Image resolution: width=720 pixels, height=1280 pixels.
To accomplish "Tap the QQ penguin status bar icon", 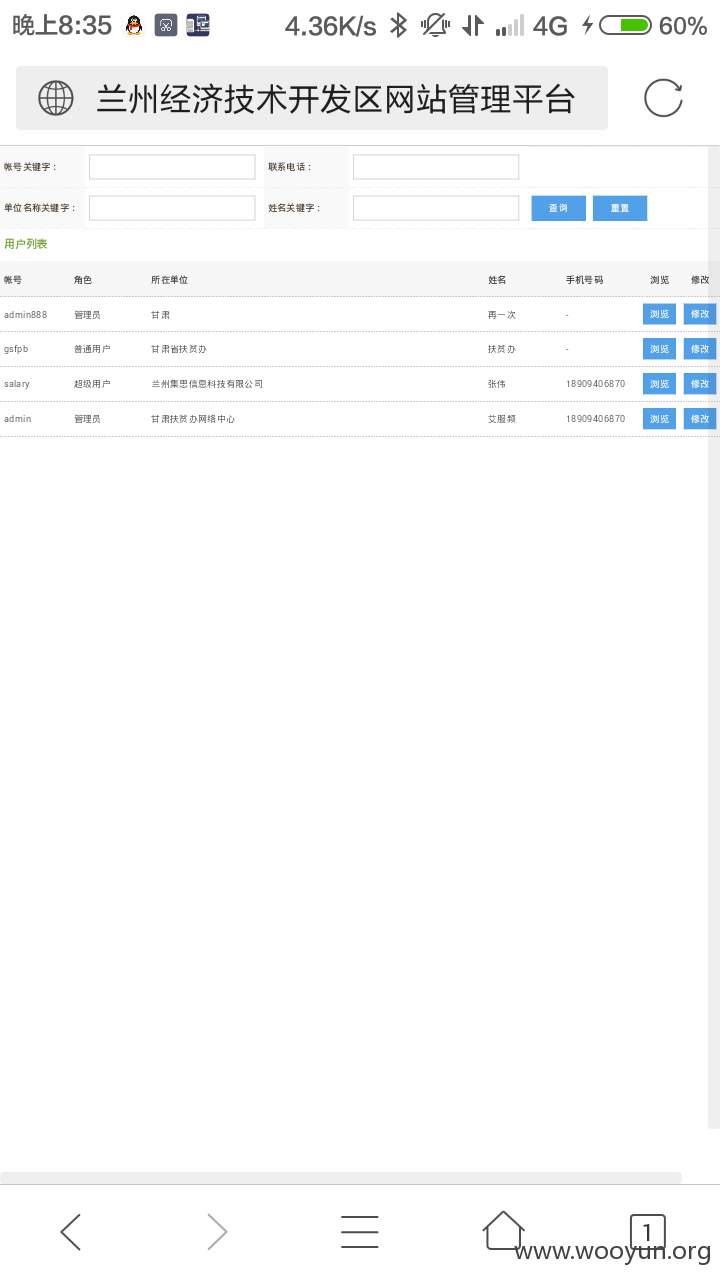I will [x=134, y=26].
